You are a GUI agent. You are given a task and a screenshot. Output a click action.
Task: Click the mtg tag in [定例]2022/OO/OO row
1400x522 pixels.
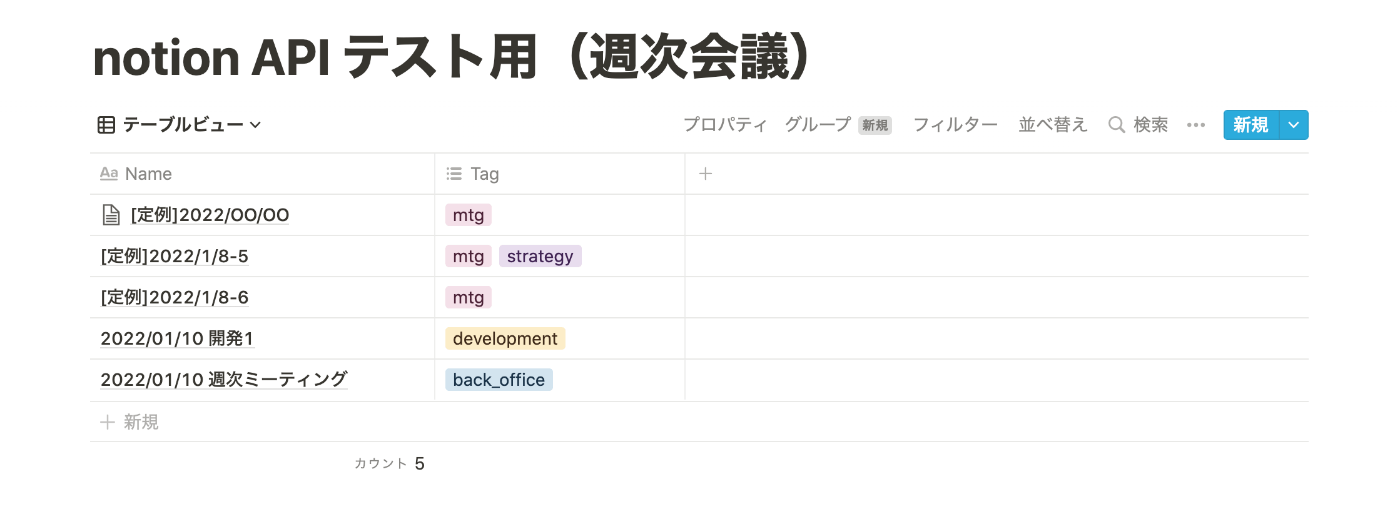[x=468, y=215]
